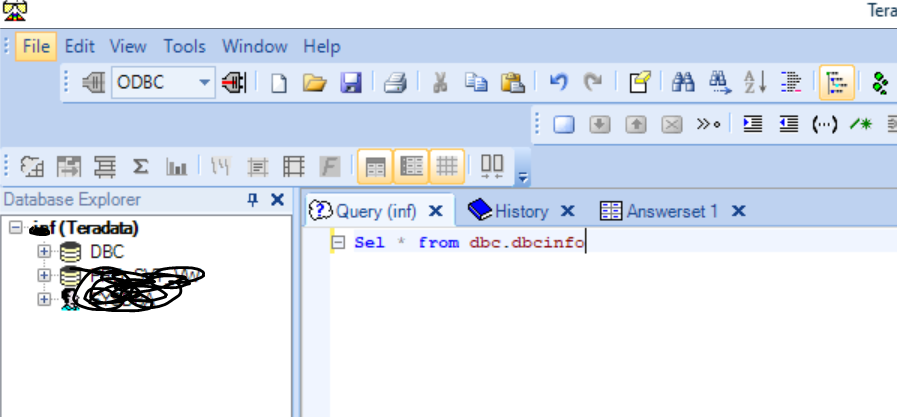Open the Tools menu
897x417 pixels.
point(184,46)
